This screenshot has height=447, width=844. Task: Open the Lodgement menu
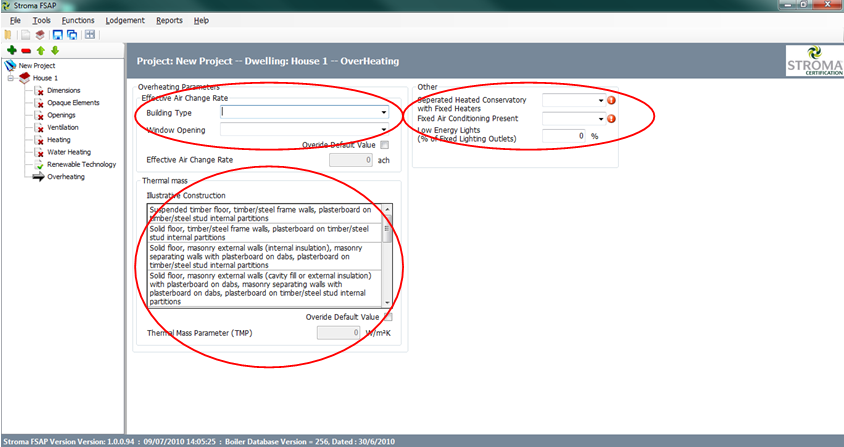[125, 20]
